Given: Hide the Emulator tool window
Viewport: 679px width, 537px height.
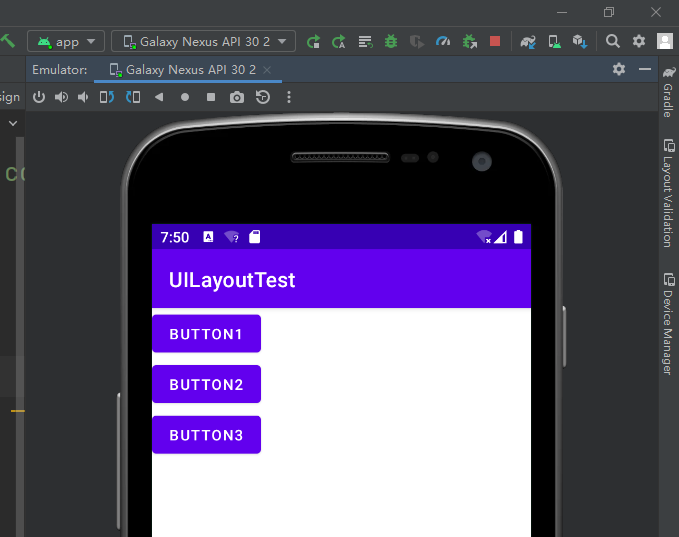Looking at the screenshot, I should click(x=645, y=69).
